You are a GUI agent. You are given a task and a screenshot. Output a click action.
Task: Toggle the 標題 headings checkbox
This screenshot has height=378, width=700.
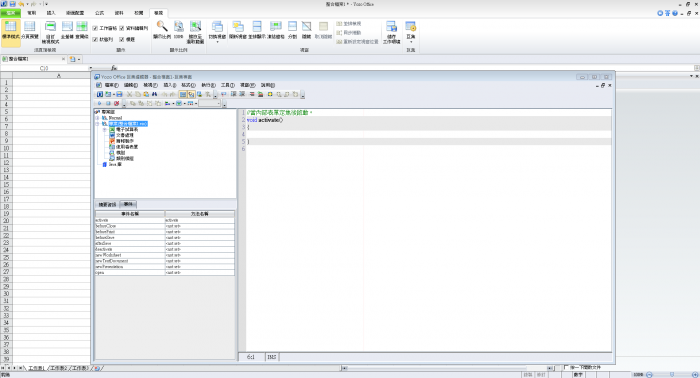coord(121,39)
